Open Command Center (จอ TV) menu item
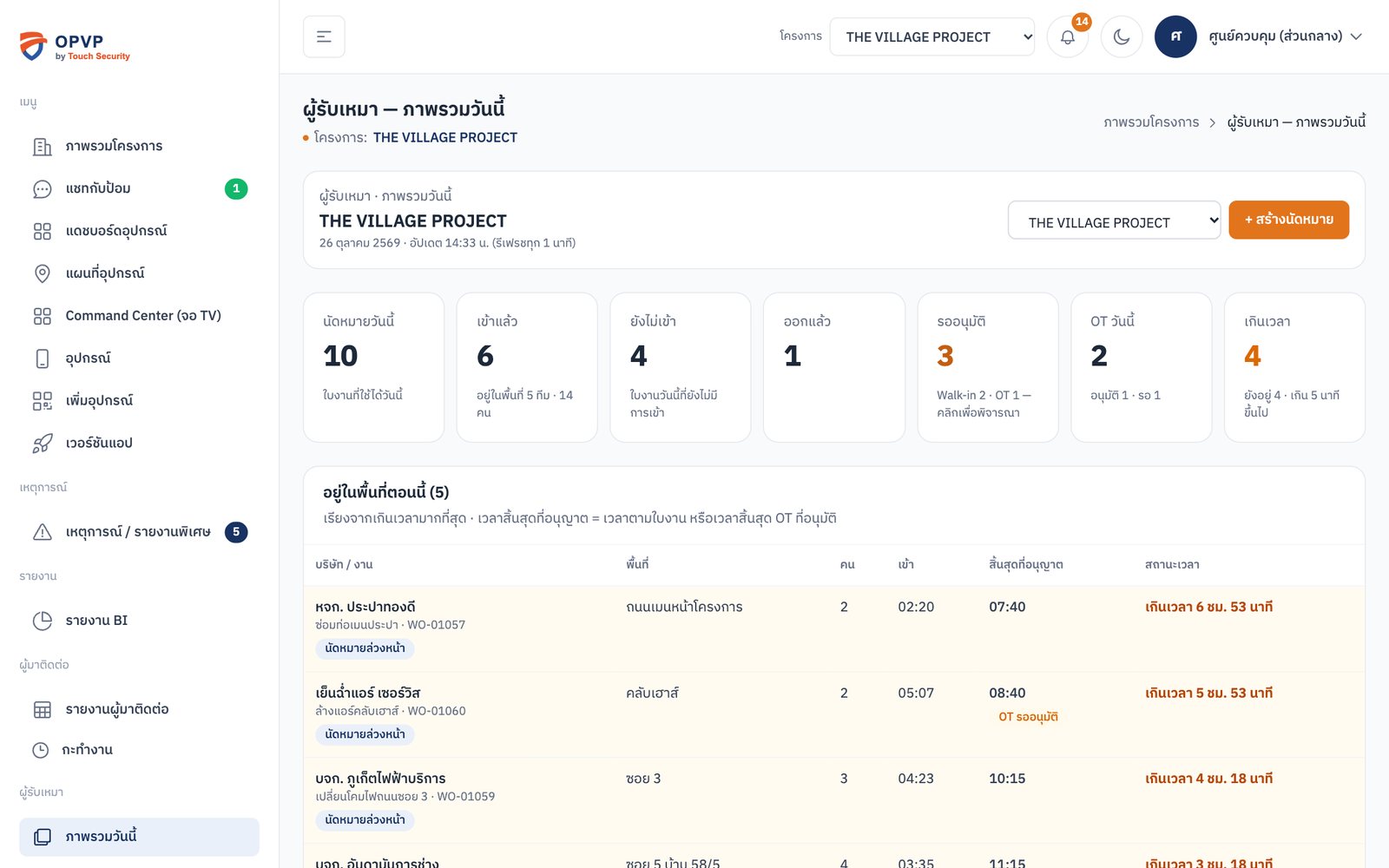Screen dimensions: 1389x868 [139, 316]
